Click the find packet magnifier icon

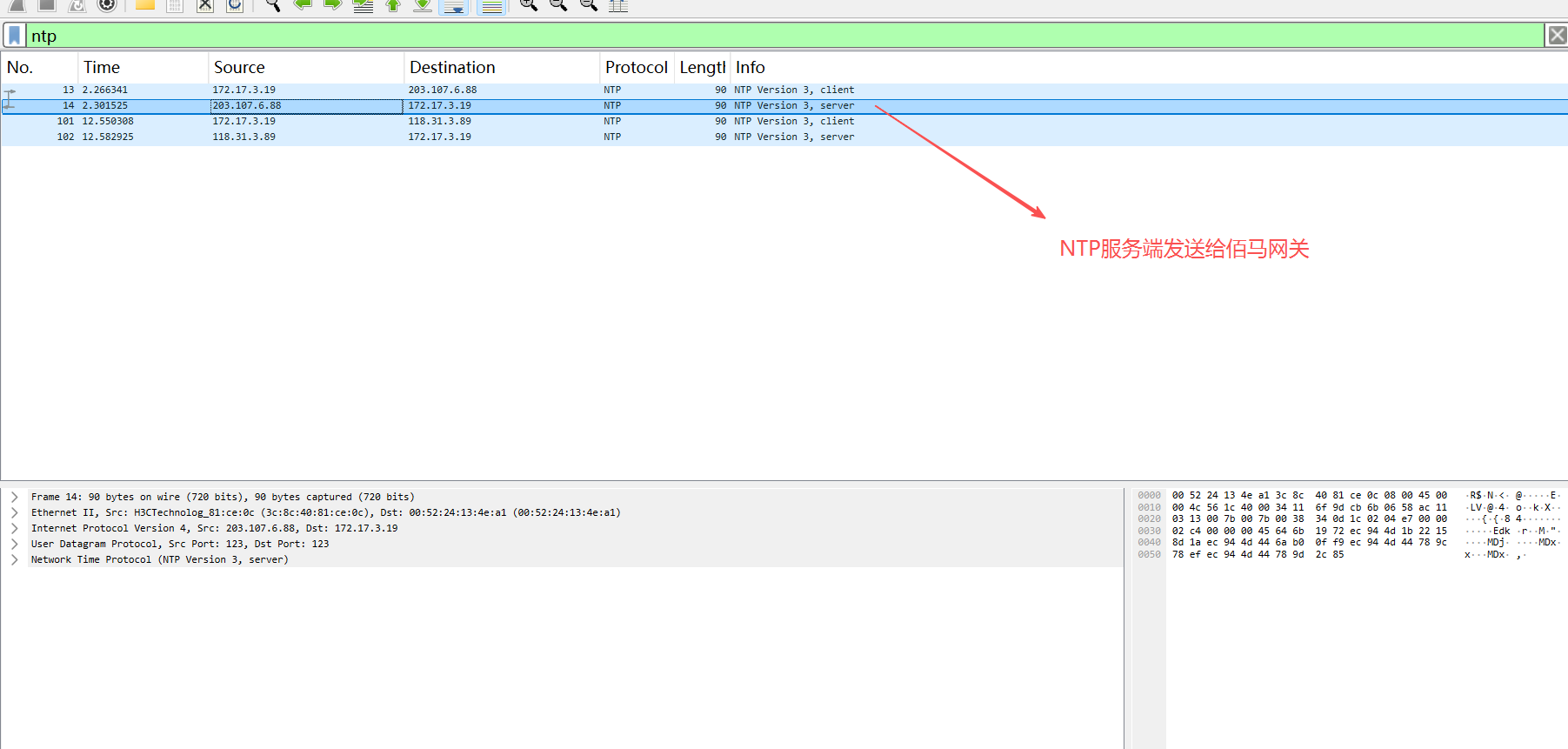(x=272, y=5)
